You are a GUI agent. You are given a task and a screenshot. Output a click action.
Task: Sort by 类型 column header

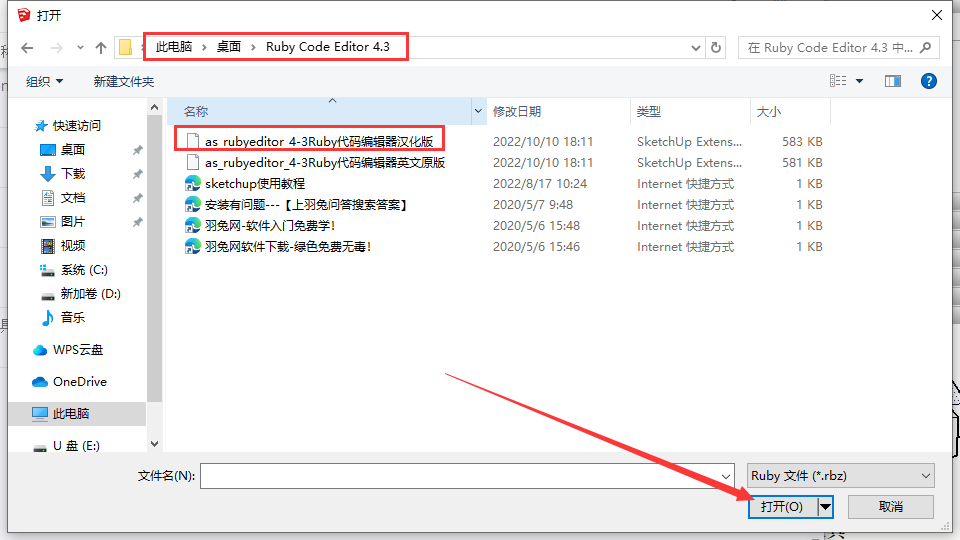690,111
